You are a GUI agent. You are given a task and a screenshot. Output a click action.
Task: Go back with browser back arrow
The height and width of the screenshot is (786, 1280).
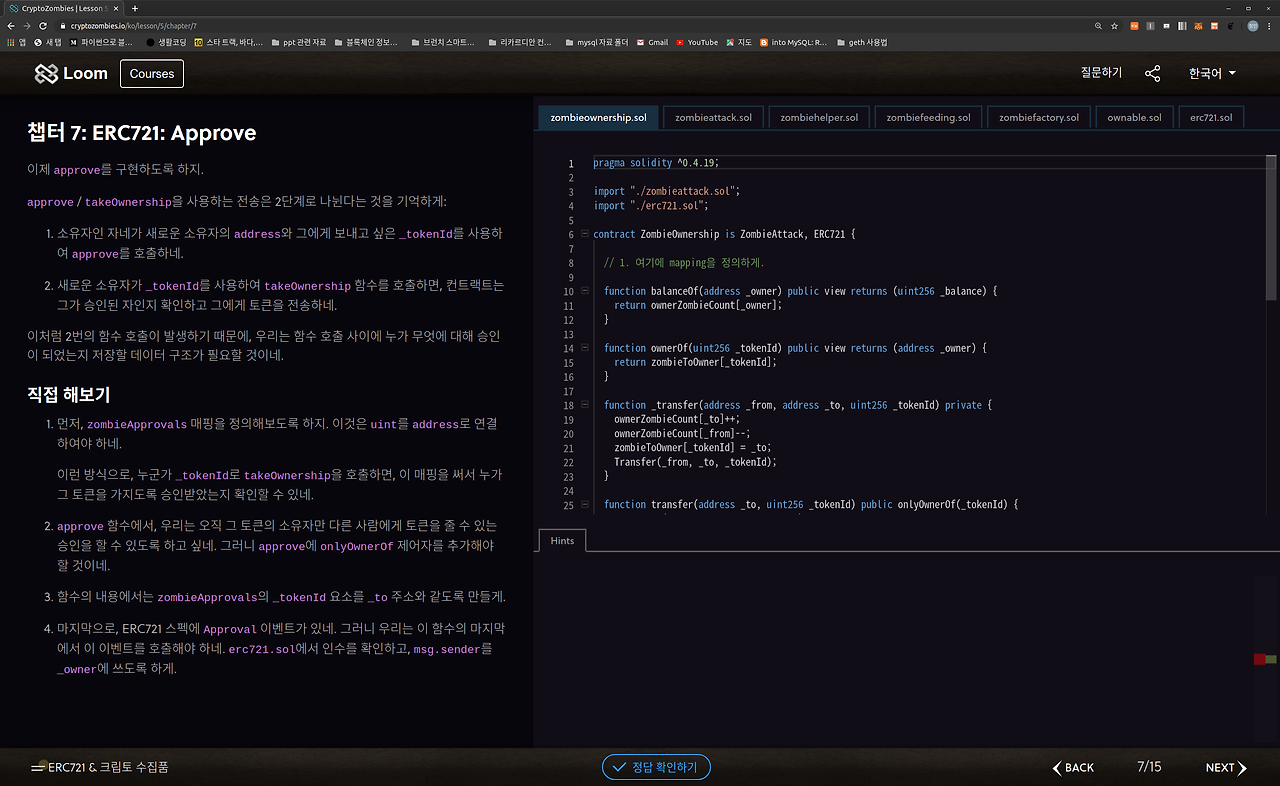click(11, 25)
